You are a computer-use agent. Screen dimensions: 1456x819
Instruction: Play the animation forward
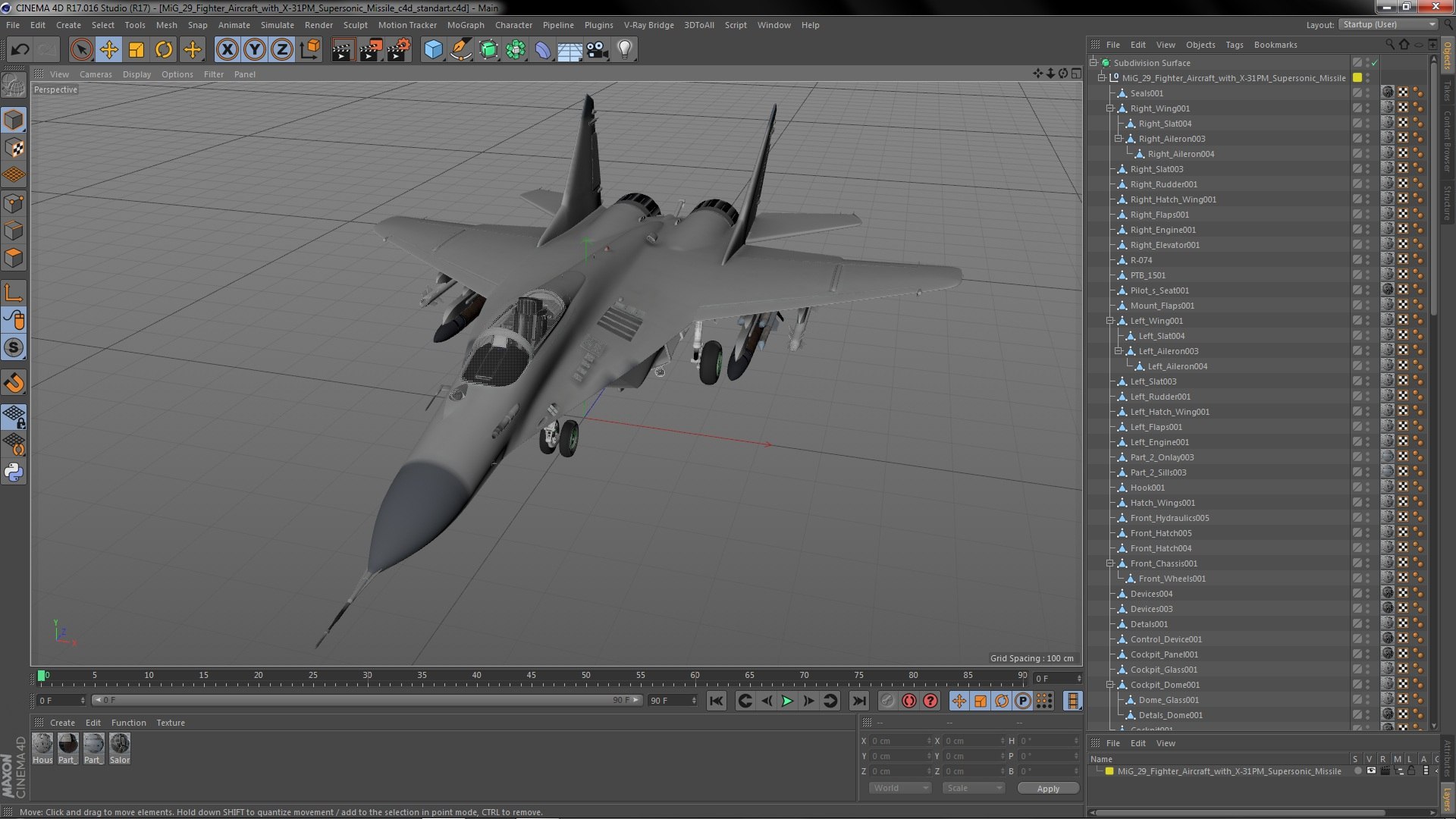[788, 701]
